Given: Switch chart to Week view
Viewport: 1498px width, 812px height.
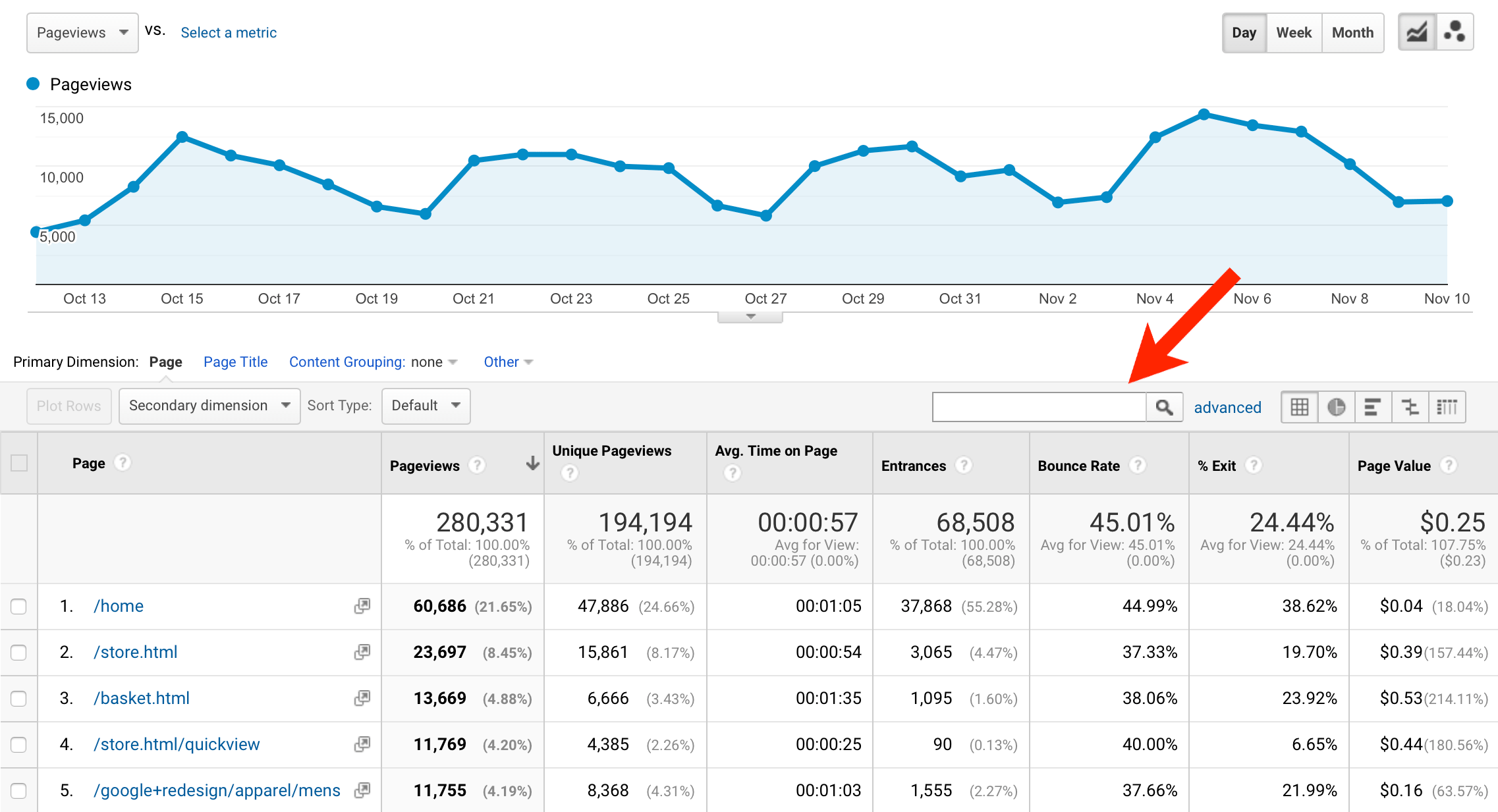Looking at the screenshot, I should (1294, 32).
